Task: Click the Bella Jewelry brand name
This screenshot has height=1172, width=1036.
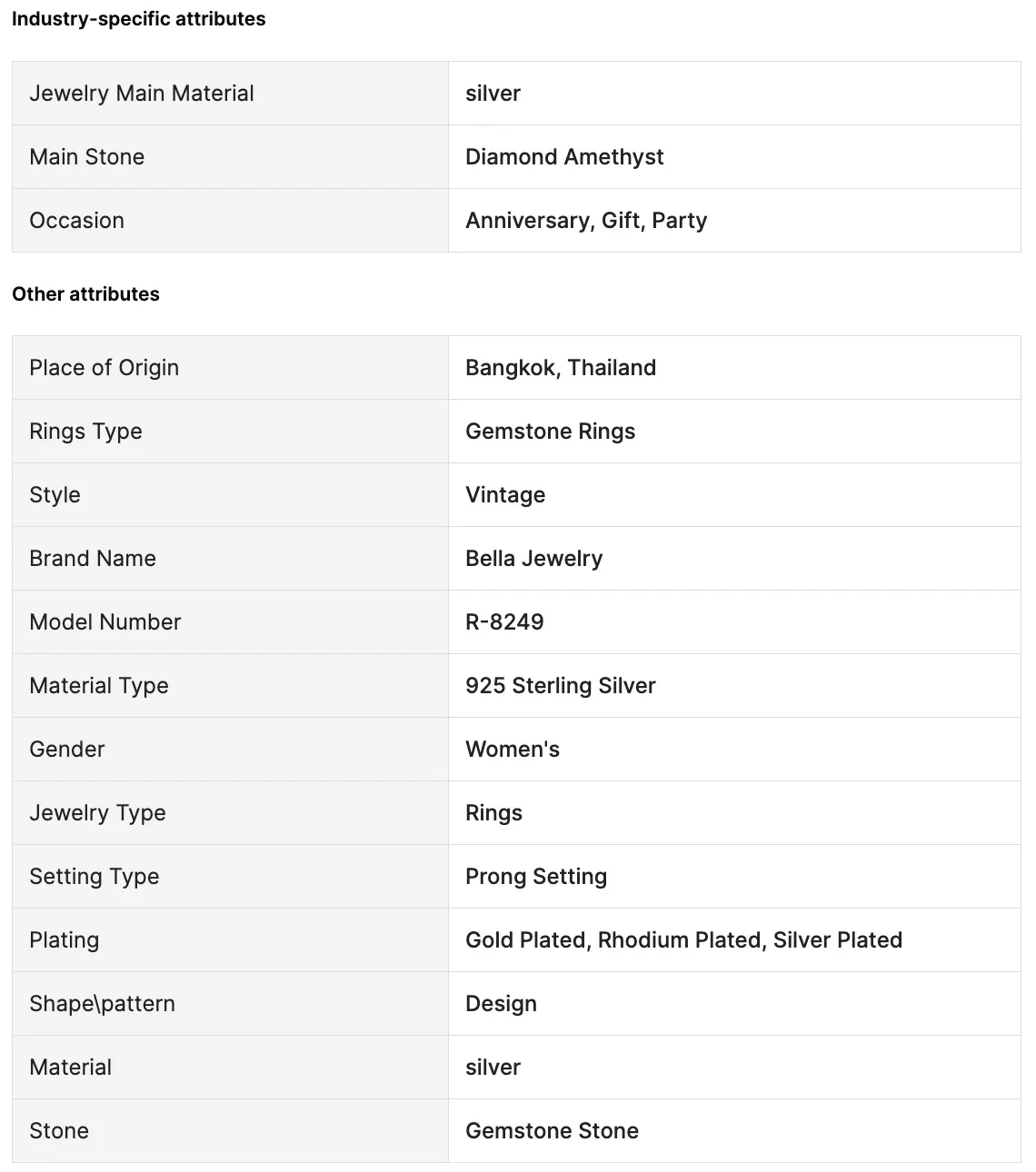Action: [533, 559]
